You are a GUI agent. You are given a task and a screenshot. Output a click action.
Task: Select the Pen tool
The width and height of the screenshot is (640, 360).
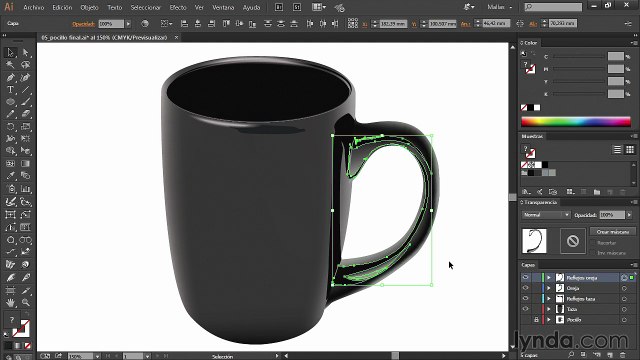coord(10,77)
